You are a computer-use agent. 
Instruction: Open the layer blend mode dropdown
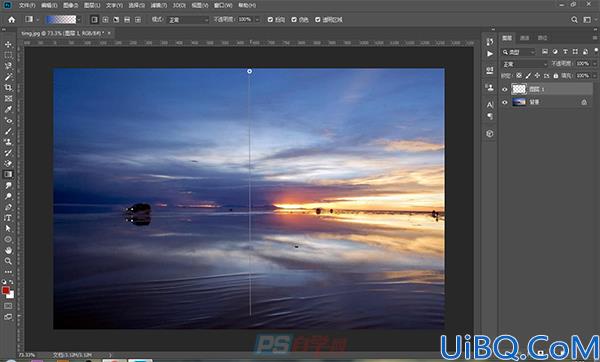click(x=525, y=64)
